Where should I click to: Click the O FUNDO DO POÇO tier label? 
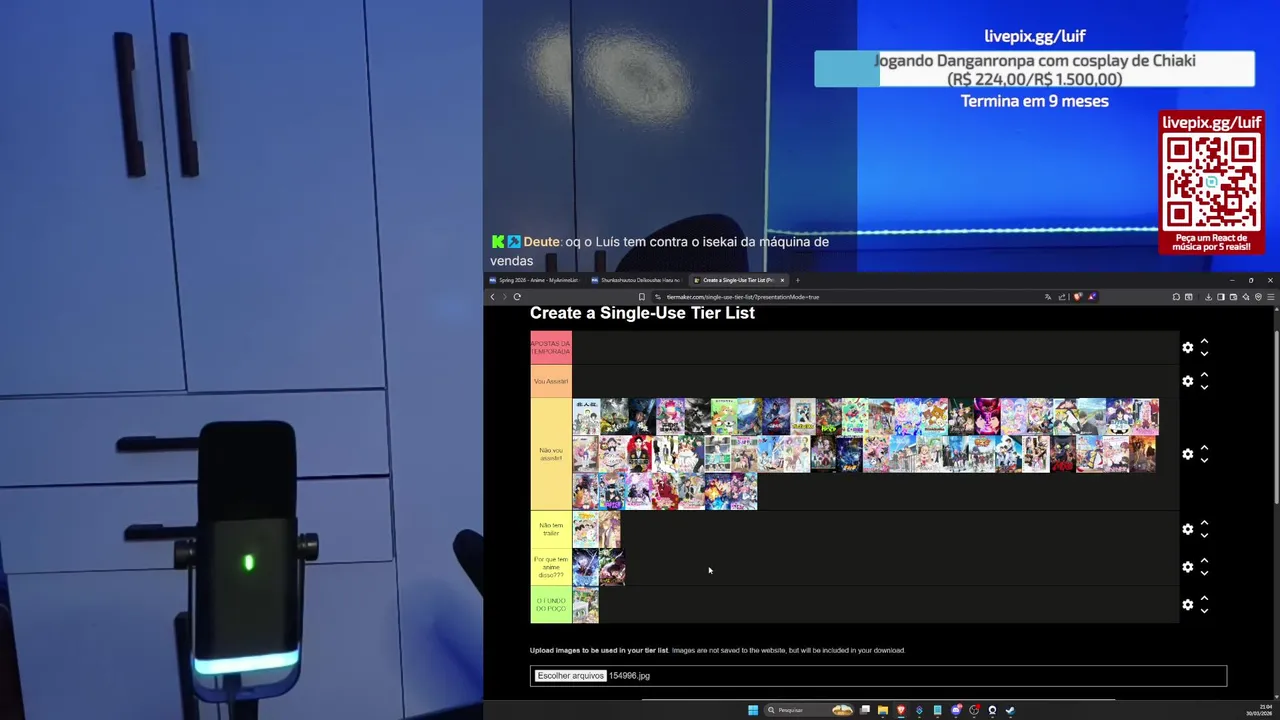tap(551, 605)
